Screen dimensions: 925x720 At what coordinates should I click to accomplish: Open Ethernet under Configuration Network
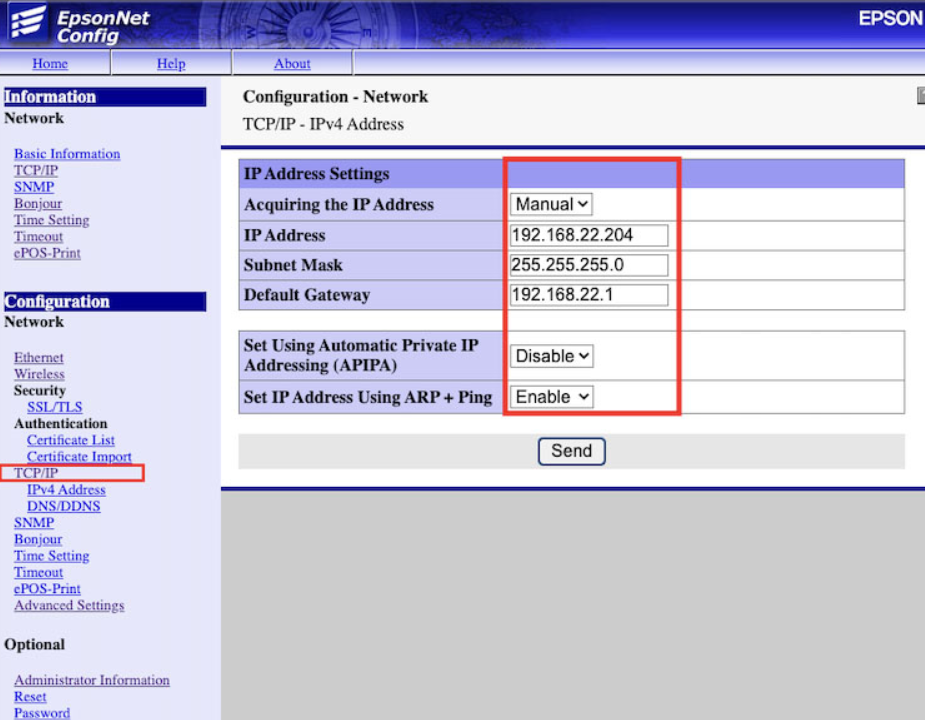[39, 358]
